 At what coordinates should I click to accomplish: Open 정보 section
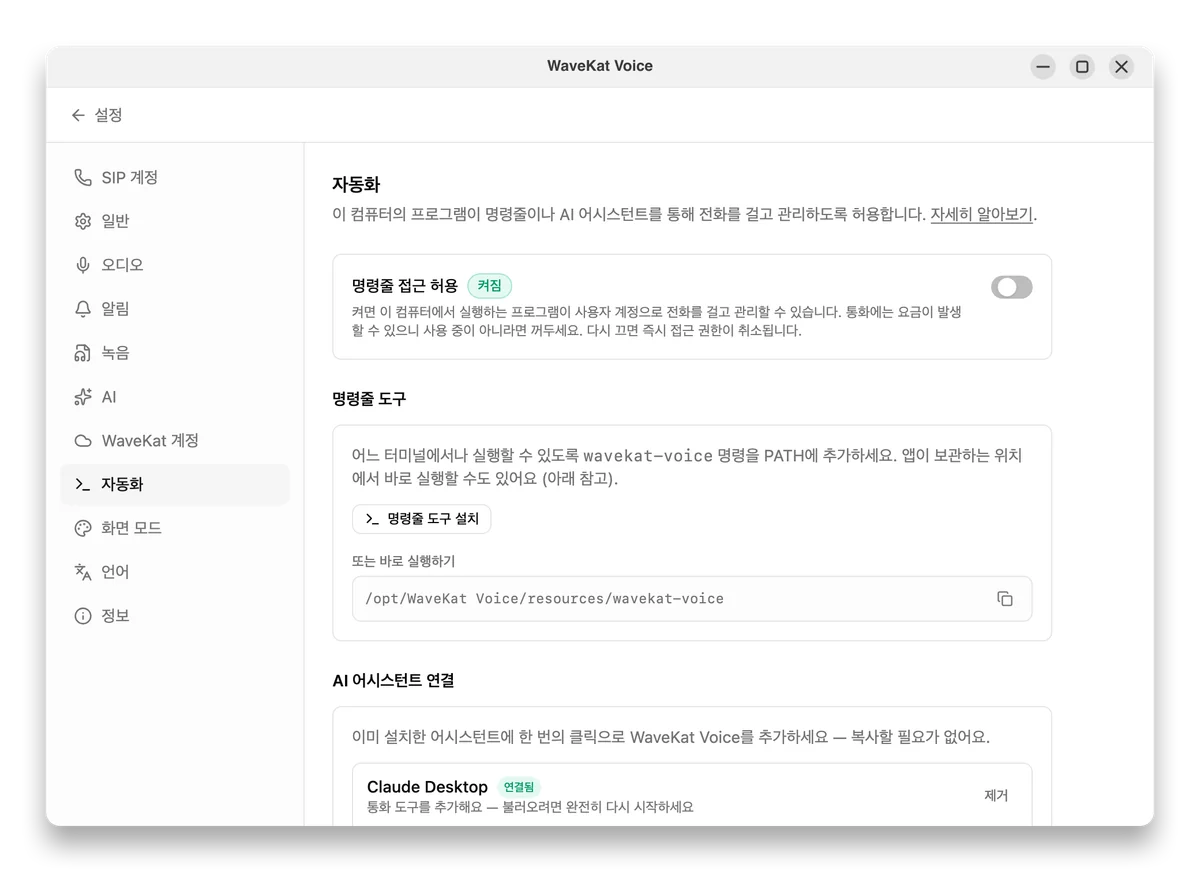point(175,616)
